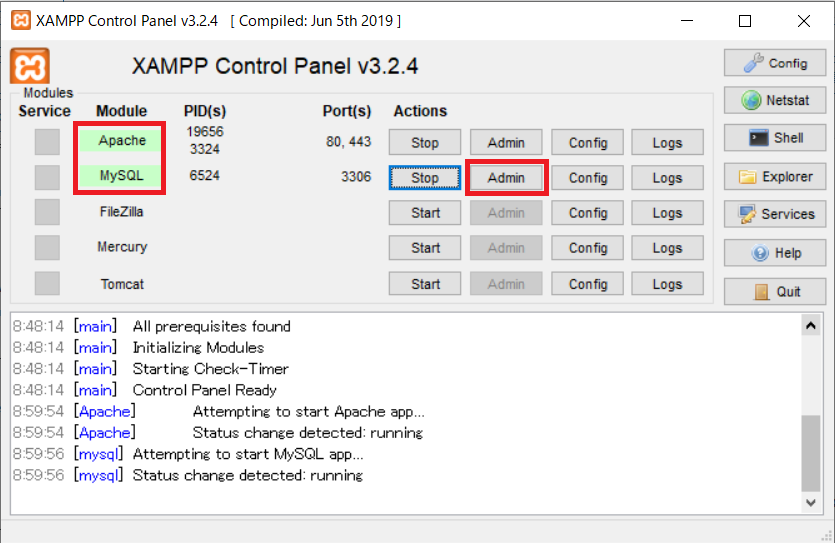This screenshot has height=543, width=835.
Task: Open the Help button
Action: pyautogui.click(x=775, y=253)
